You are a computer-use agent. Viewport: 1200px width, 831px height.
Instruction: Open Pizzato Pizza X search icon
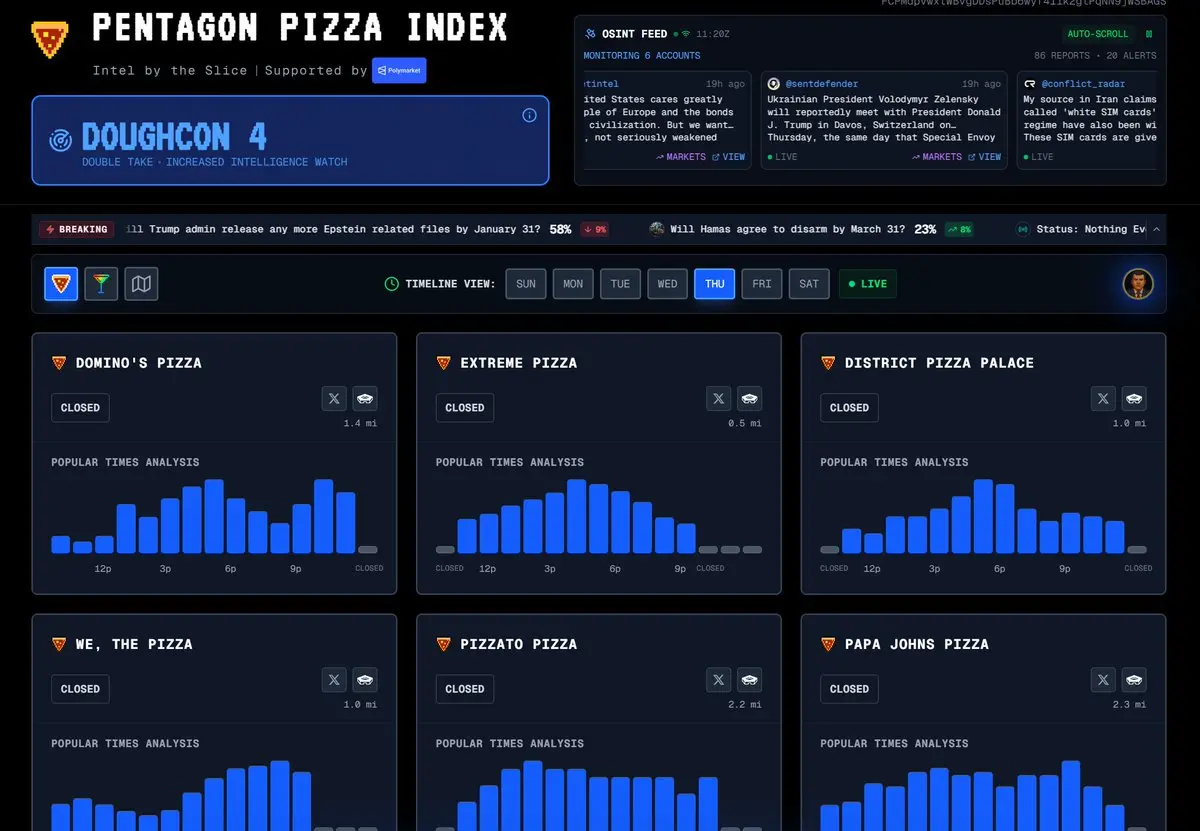coord(719,680)
